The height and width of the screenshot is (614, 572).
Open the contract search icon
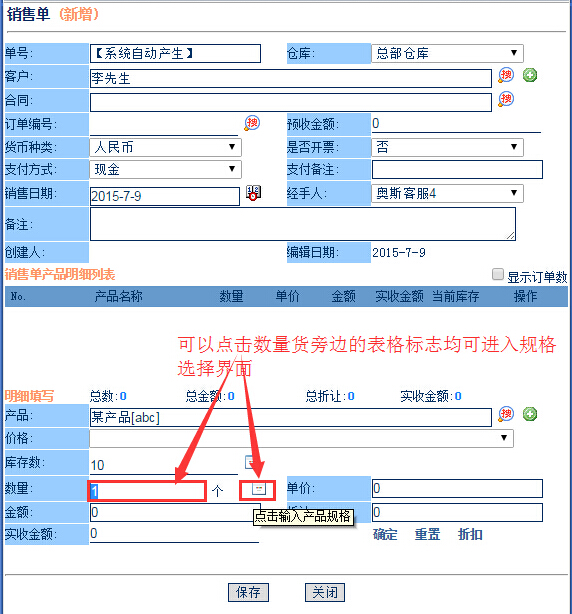coord(506,99)
